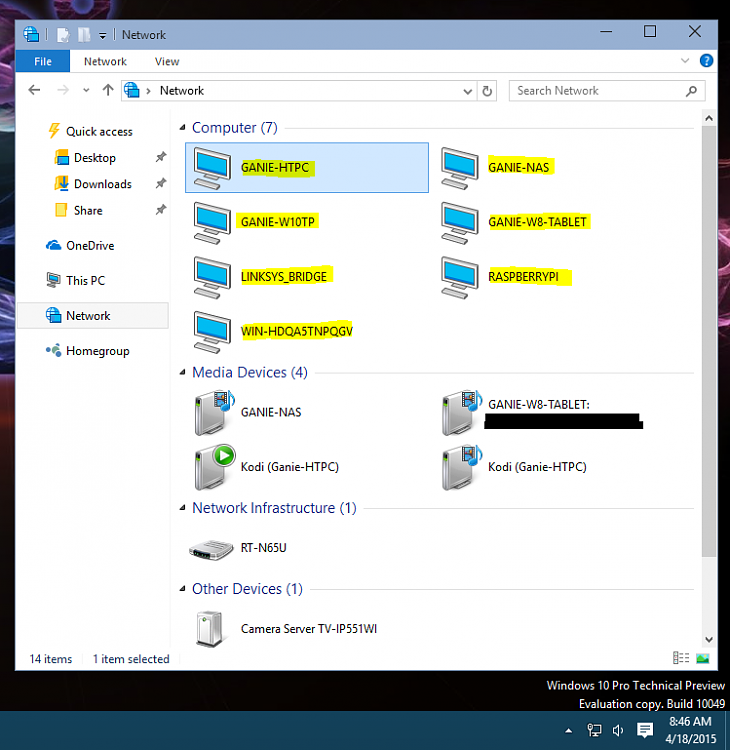Click the Refresh button beside address bar
Viewport: 730px width, 750px height.
coord(487,91)
